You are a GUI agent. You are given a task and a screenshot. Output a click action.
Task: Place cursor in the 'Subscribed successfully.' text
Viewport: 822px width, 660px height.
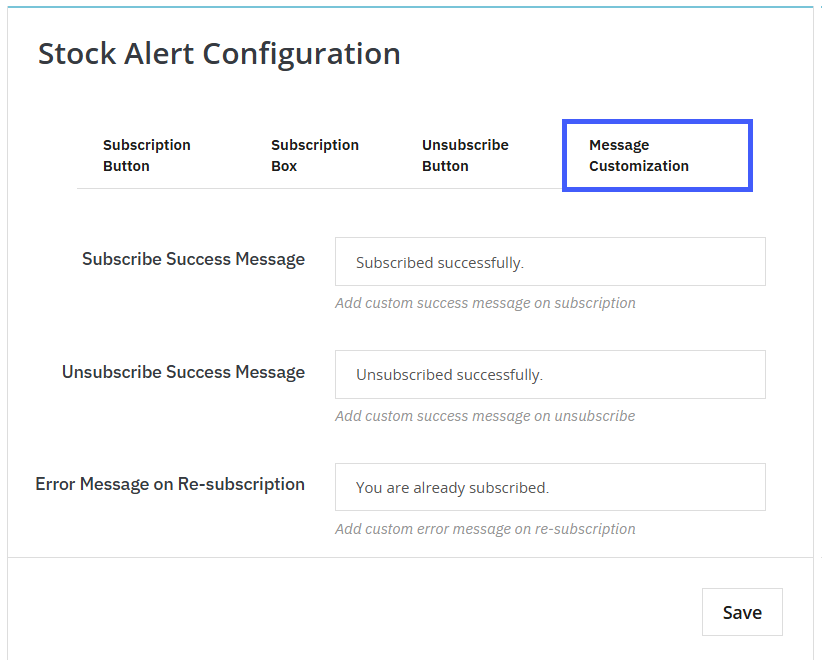pos(439,263)
